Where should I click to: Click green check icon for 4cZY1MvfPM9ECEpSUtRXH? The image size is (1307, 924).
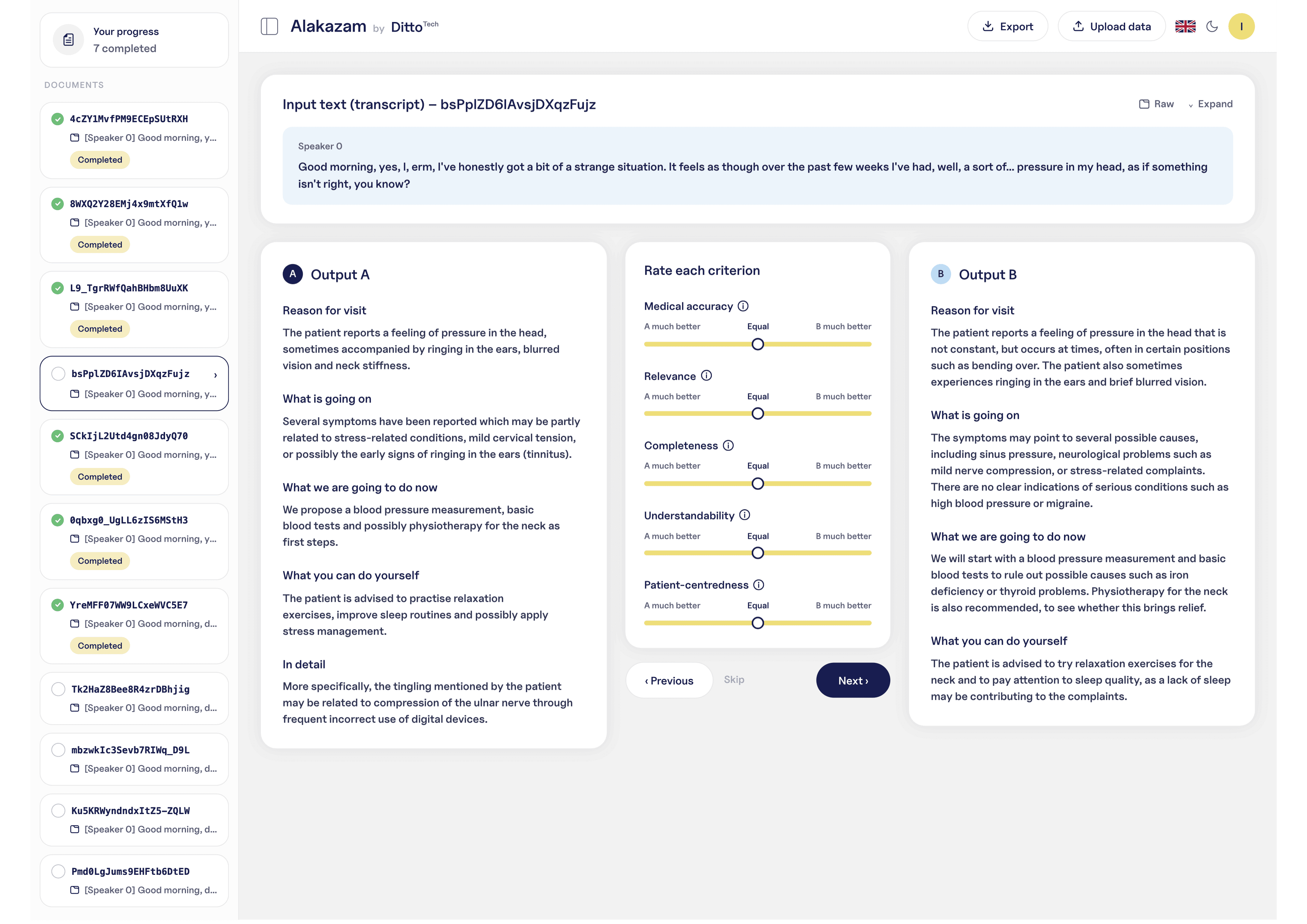pos(57,119)
